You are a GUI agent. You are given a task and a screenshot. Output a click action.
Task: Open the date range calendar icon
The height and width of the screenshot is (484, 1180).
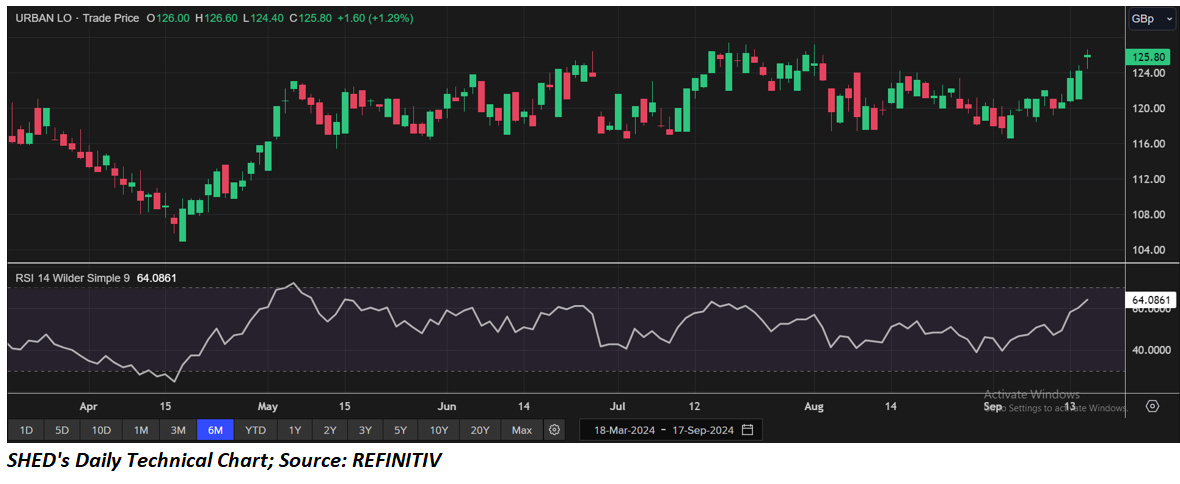tap(747, 431)
